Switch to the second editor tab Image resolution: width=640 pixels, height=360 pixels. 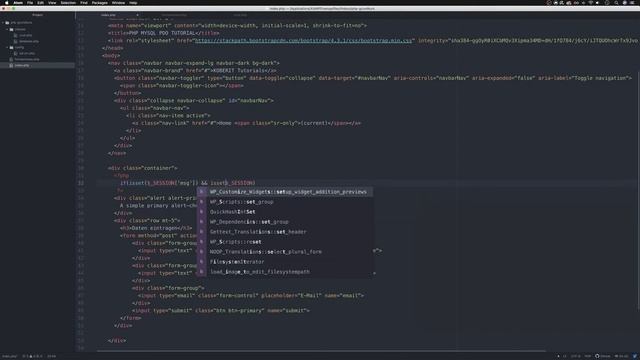(x=174, y=15)
